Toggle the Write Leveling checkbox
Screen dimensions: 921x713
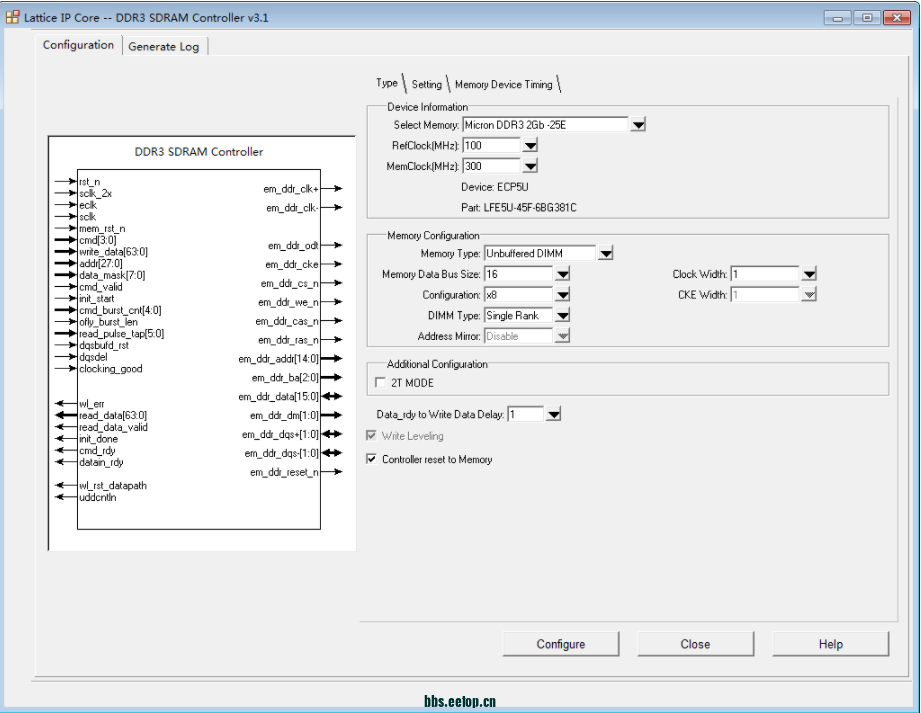click(x=371, y=436)
